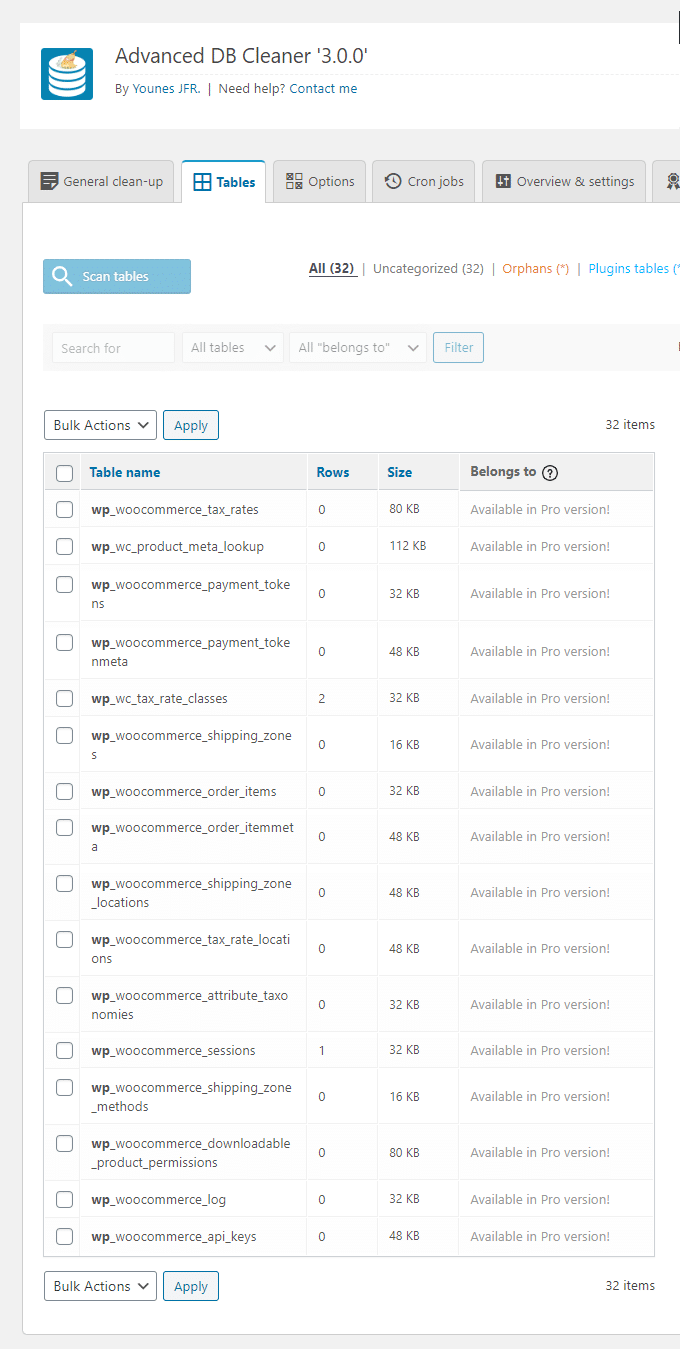Click wp_woocommerce_attribute_taxonomies table name

pyautogui.click(x=190, y=1005)
